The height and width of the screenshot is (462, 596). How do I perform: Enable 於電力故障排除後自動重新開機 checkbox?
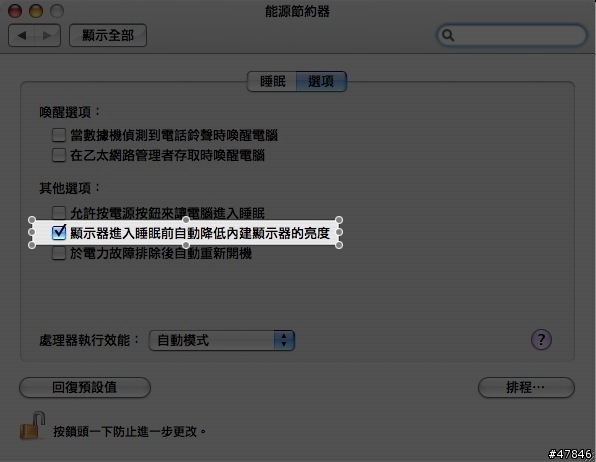click(59, 253)
